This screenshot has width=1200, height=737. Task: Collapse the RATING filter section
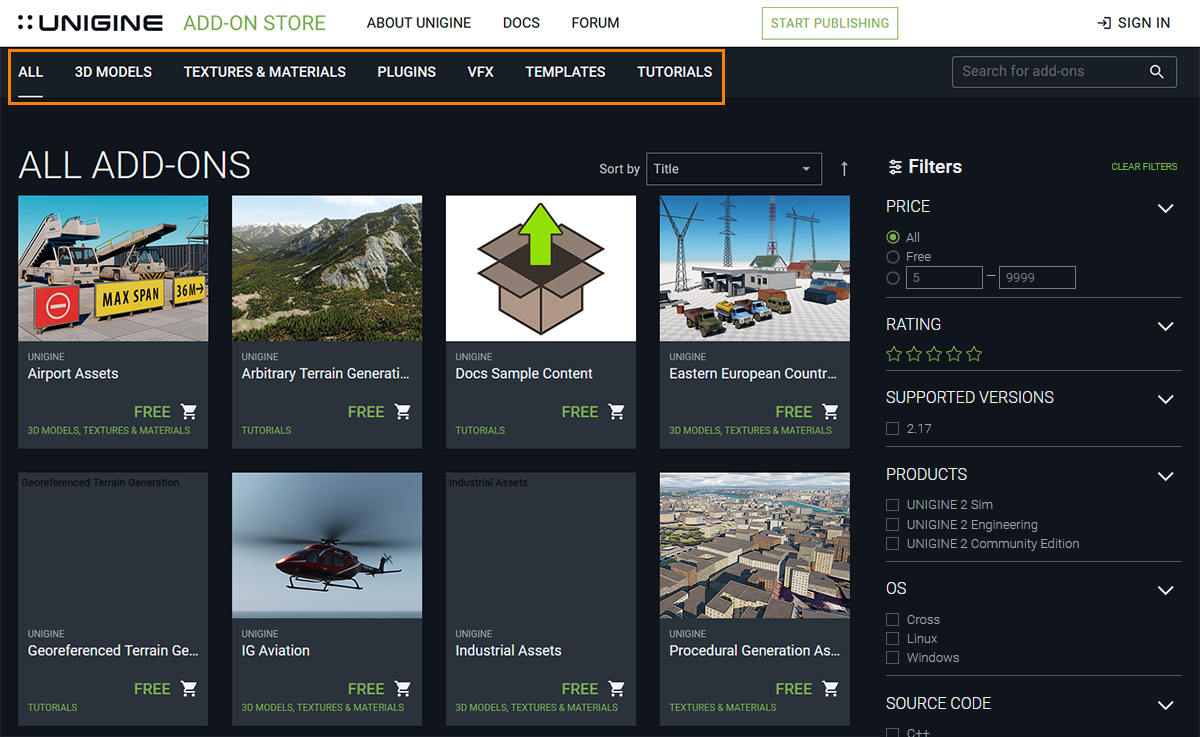[x=1165, y=326]
